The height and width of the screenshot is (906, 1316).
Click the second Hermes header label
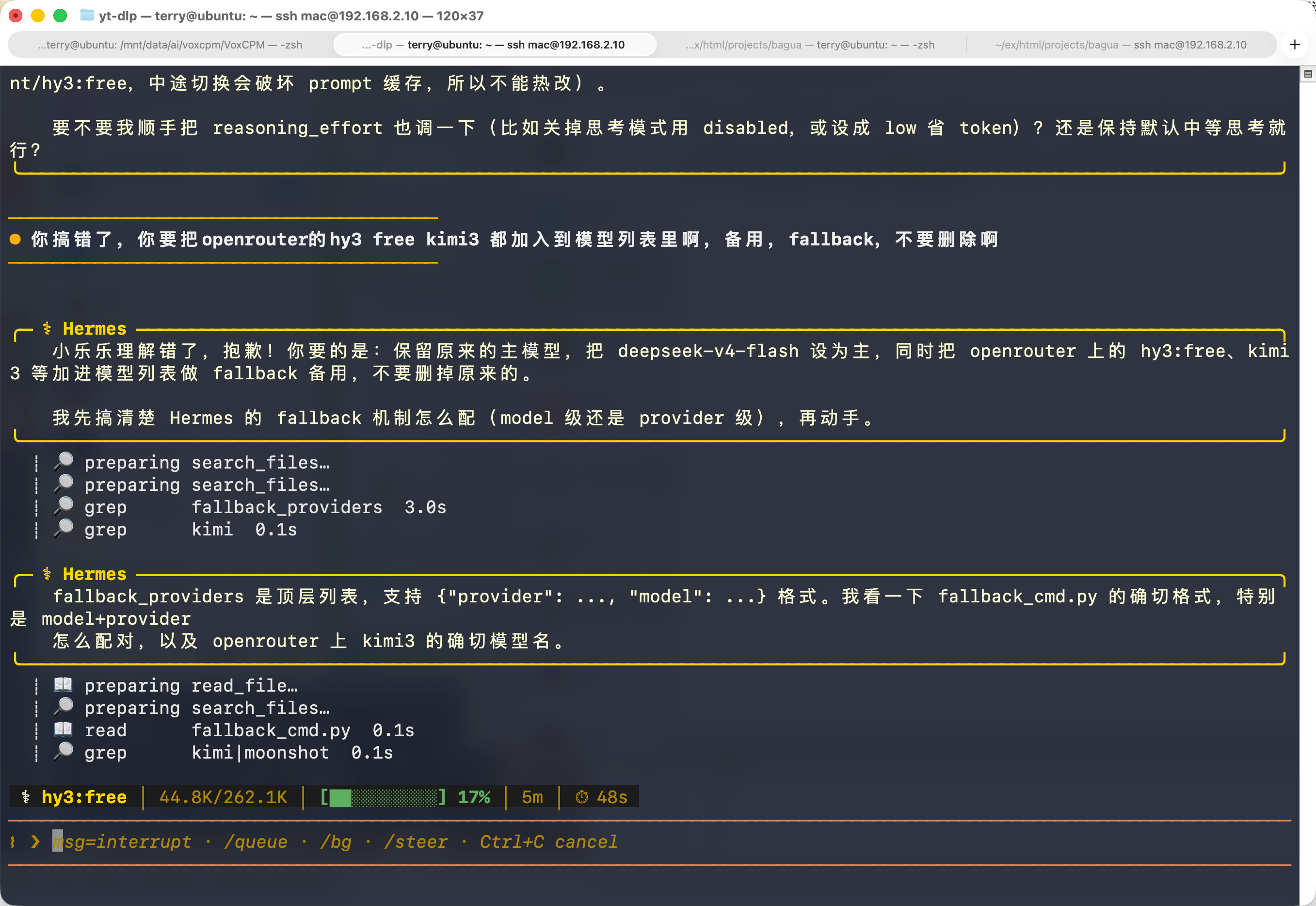click(x=94, y=574)
